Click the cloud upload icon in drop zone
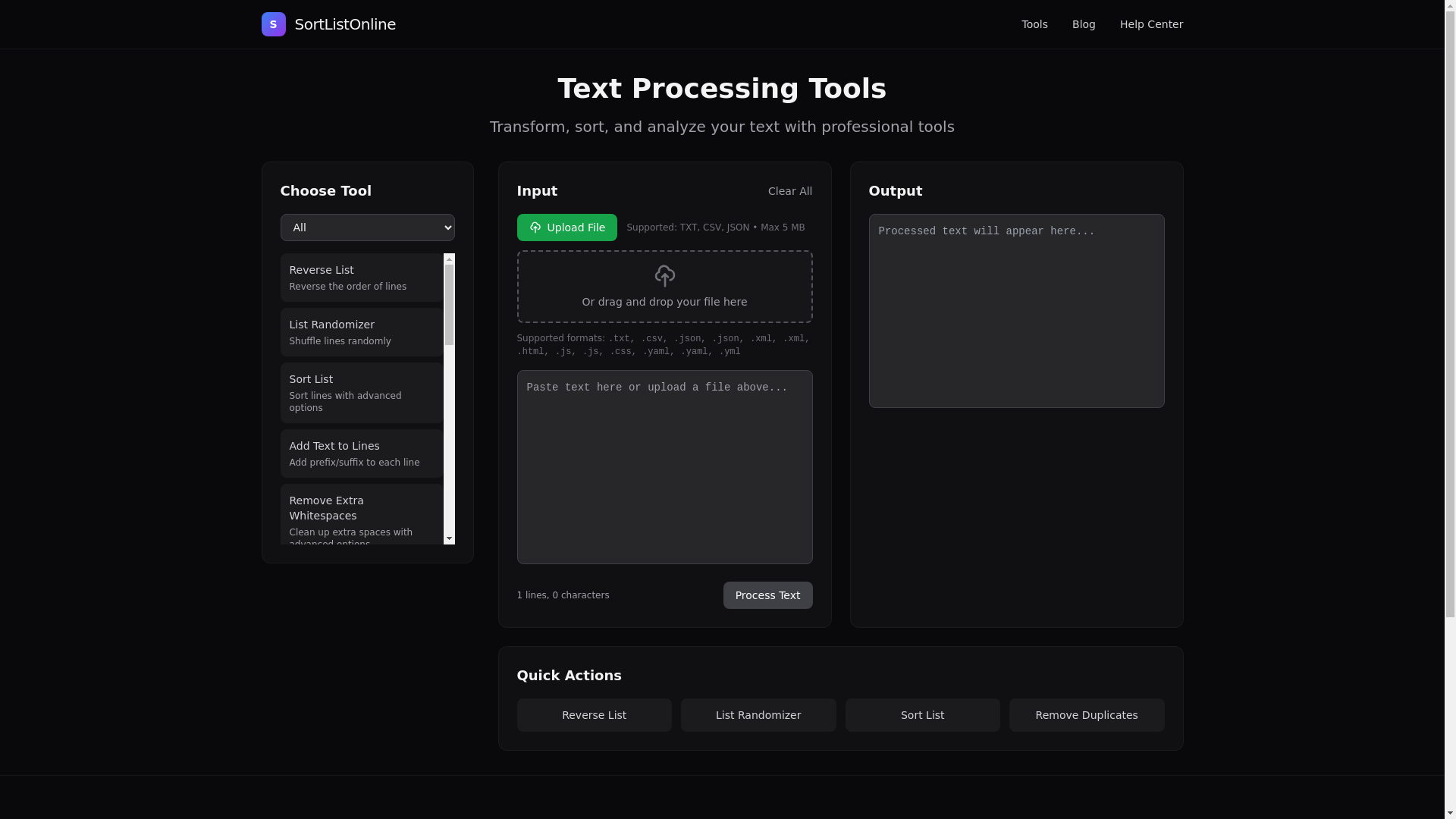1456x819 pixels. point(664,276)
